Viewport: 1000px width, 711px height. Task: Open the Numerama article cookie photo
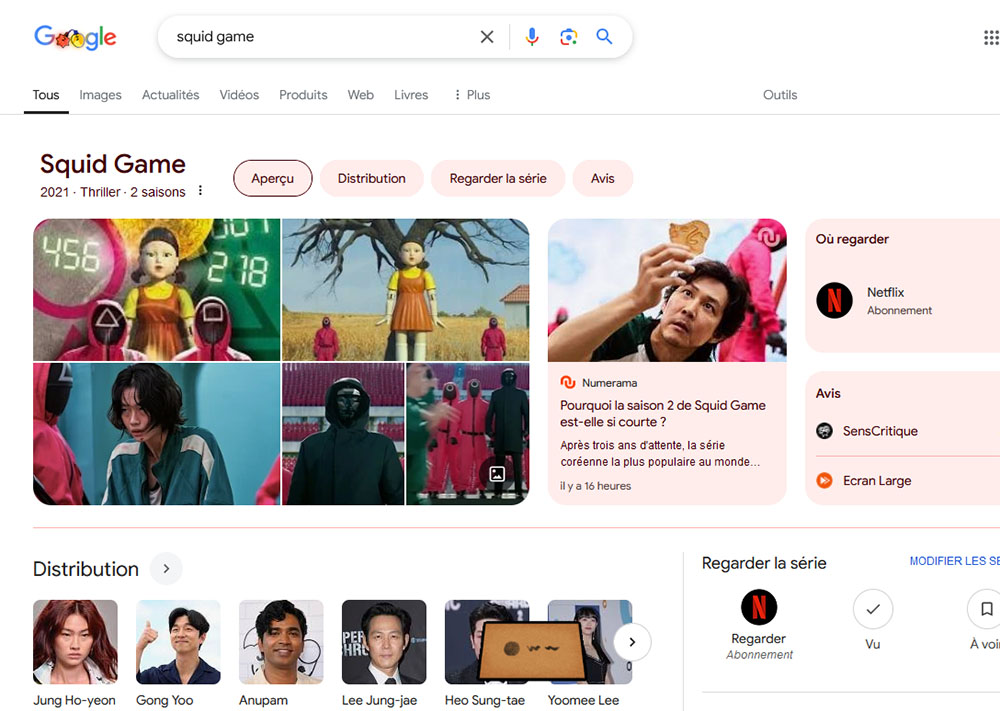pos(667,290)
